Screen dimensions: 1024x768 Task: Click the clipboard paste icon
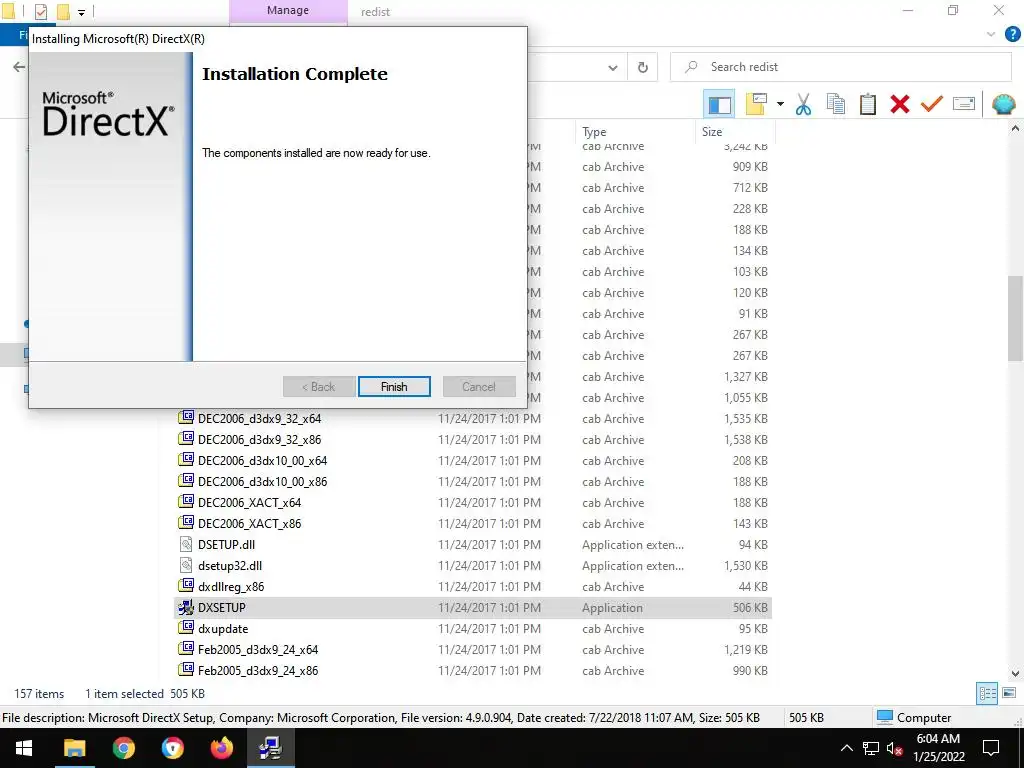tap(867, 104)
